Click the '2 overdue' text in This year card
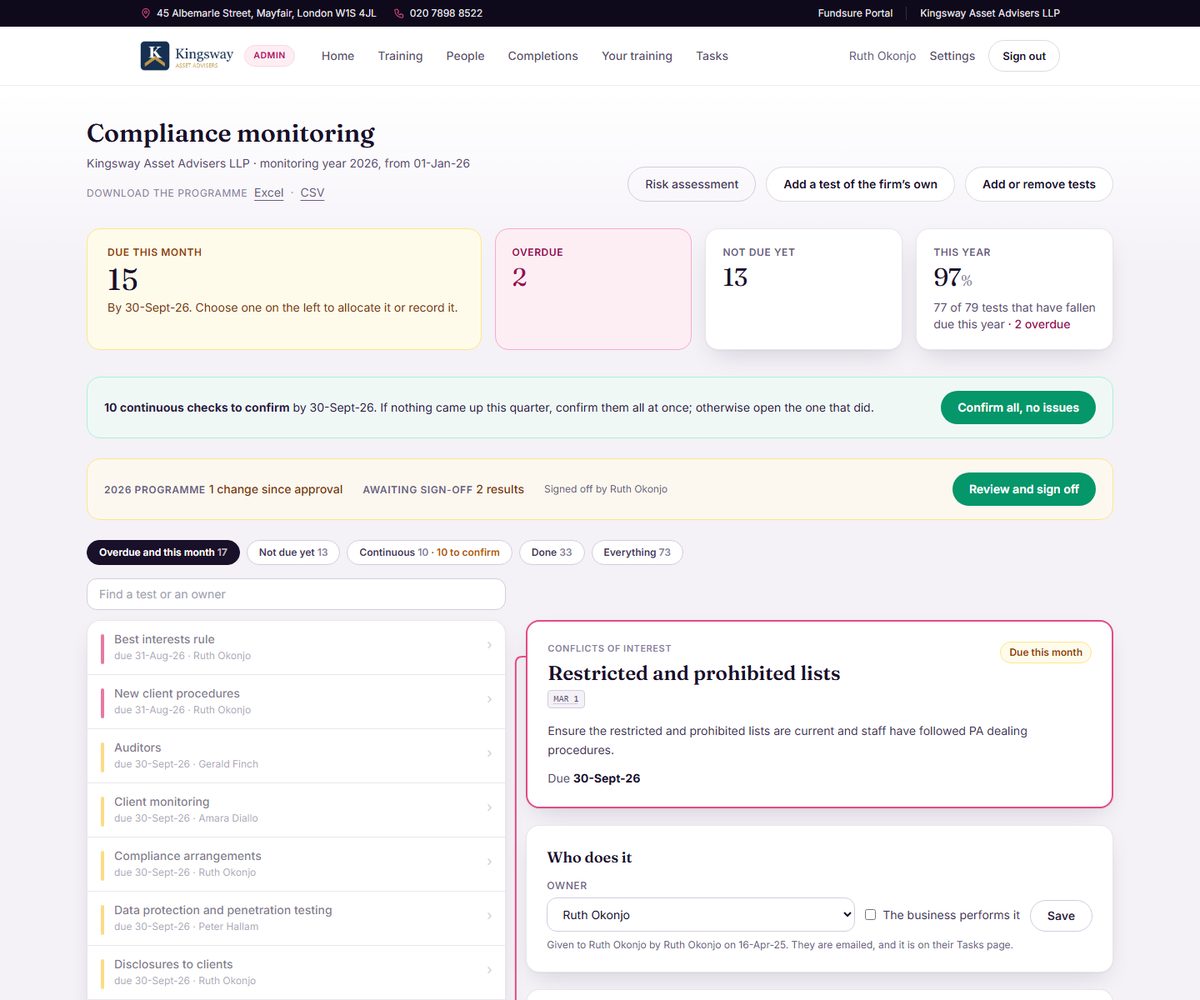 (x=1042, y=324)
